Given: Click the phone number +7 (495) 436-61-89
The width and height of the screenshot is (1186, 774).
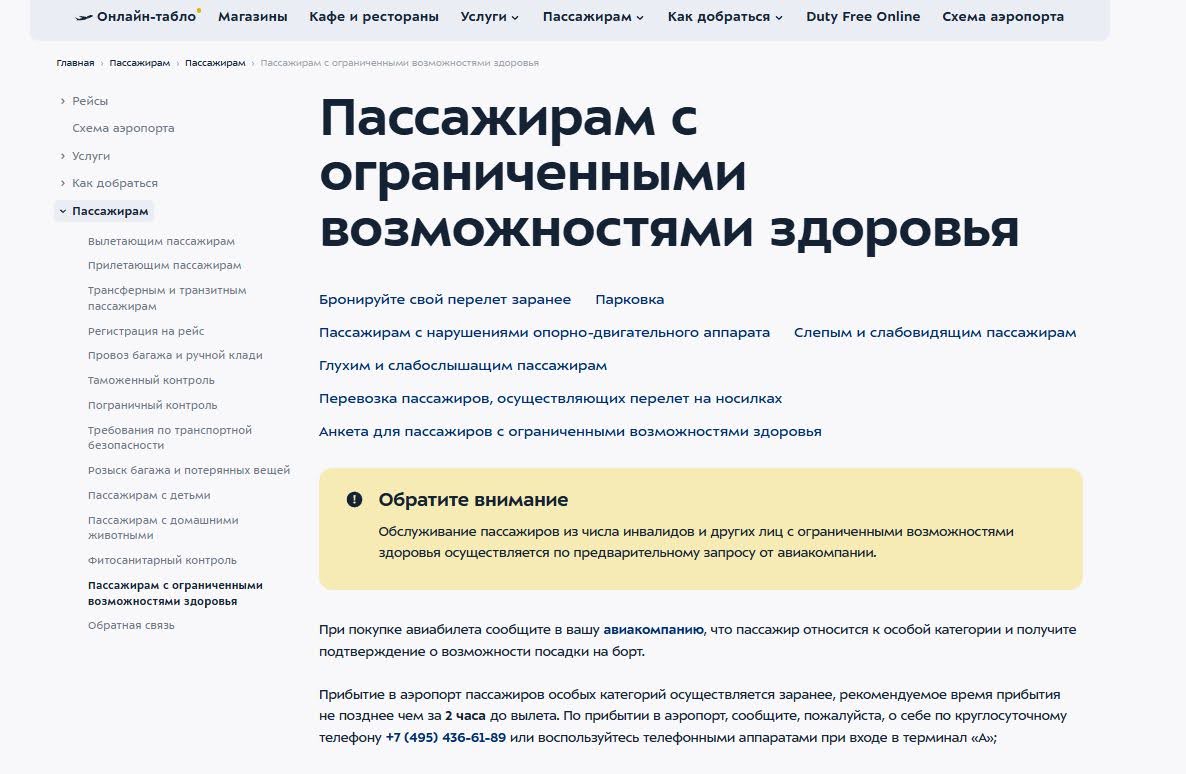Looking at the screenshot, I should tap(447, 742).
